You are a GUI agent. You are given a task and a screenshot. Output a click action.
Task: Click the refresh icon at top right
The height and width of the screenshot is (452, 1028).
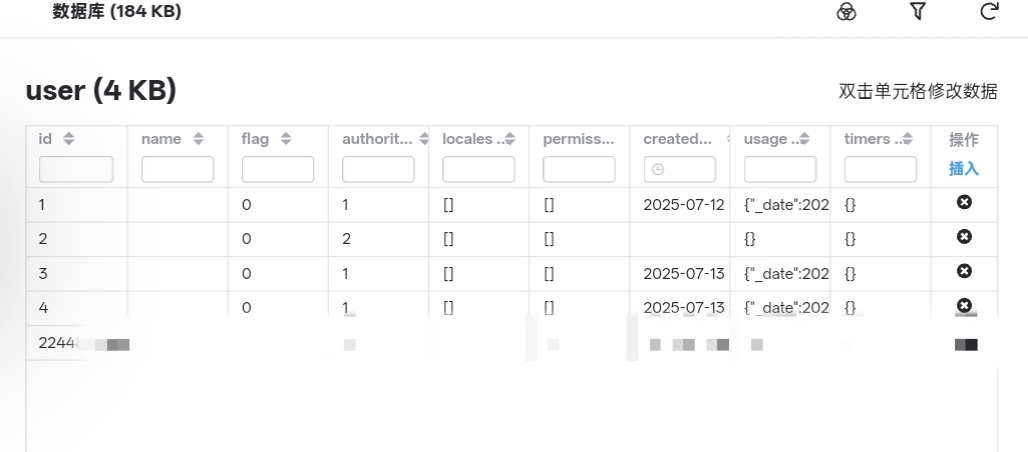click(x=989, y=11)
